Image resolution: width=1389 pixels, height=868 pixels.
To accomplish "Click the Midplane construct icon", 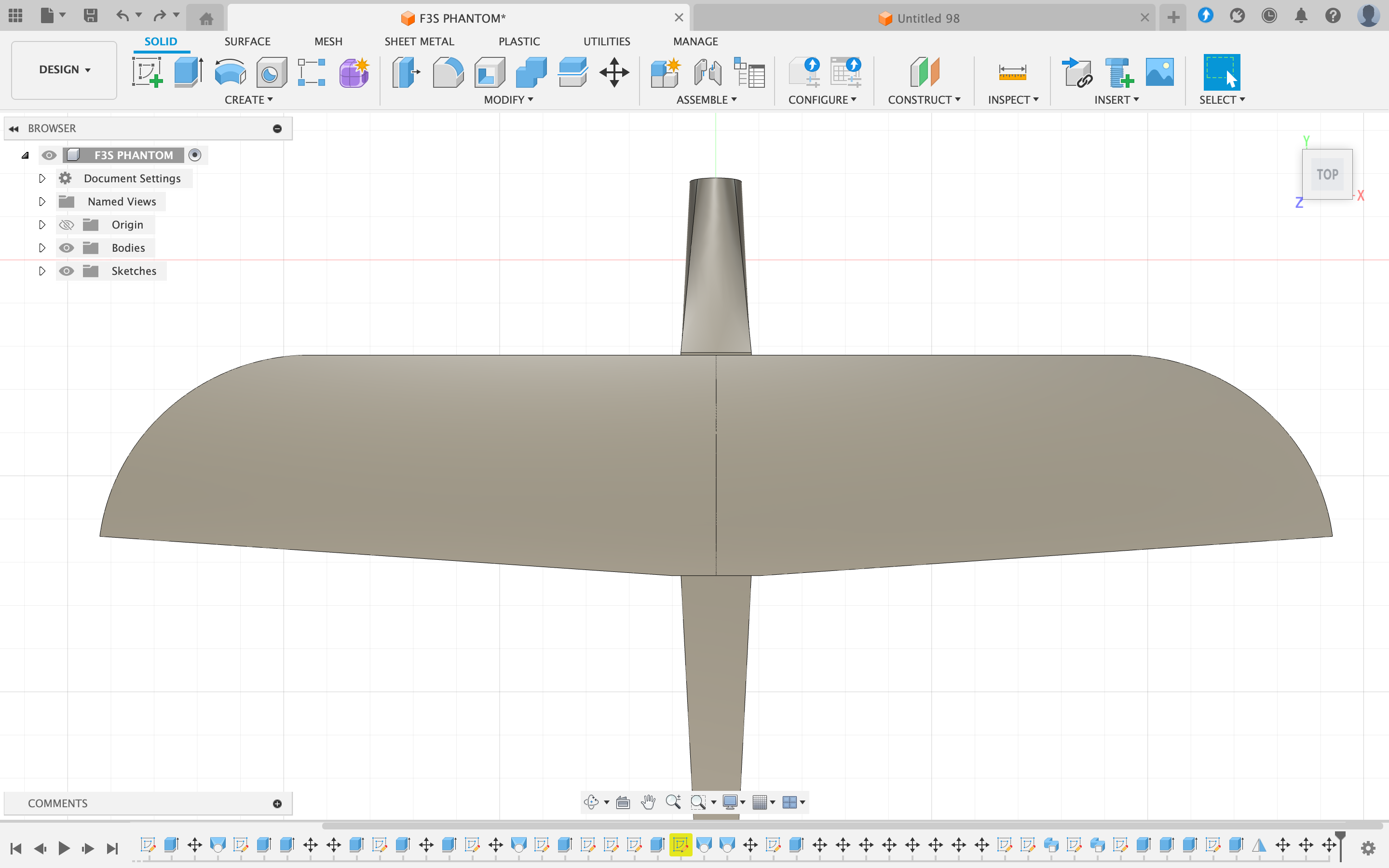I will (924, 72).
